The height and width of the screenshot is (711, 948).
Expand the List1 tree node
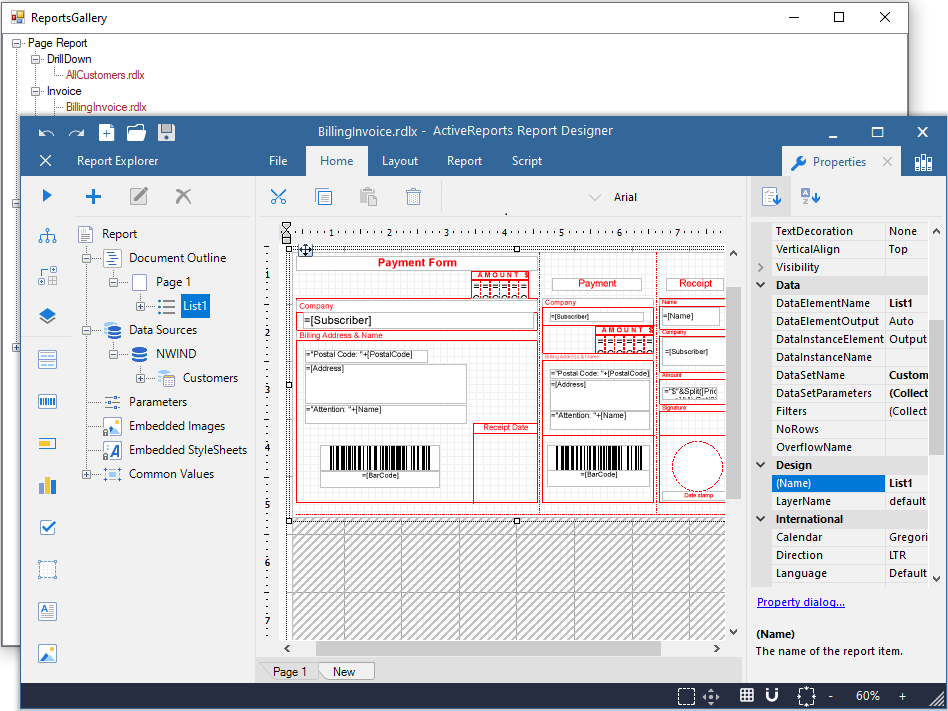pyautogui.click(x=140, y=307)
